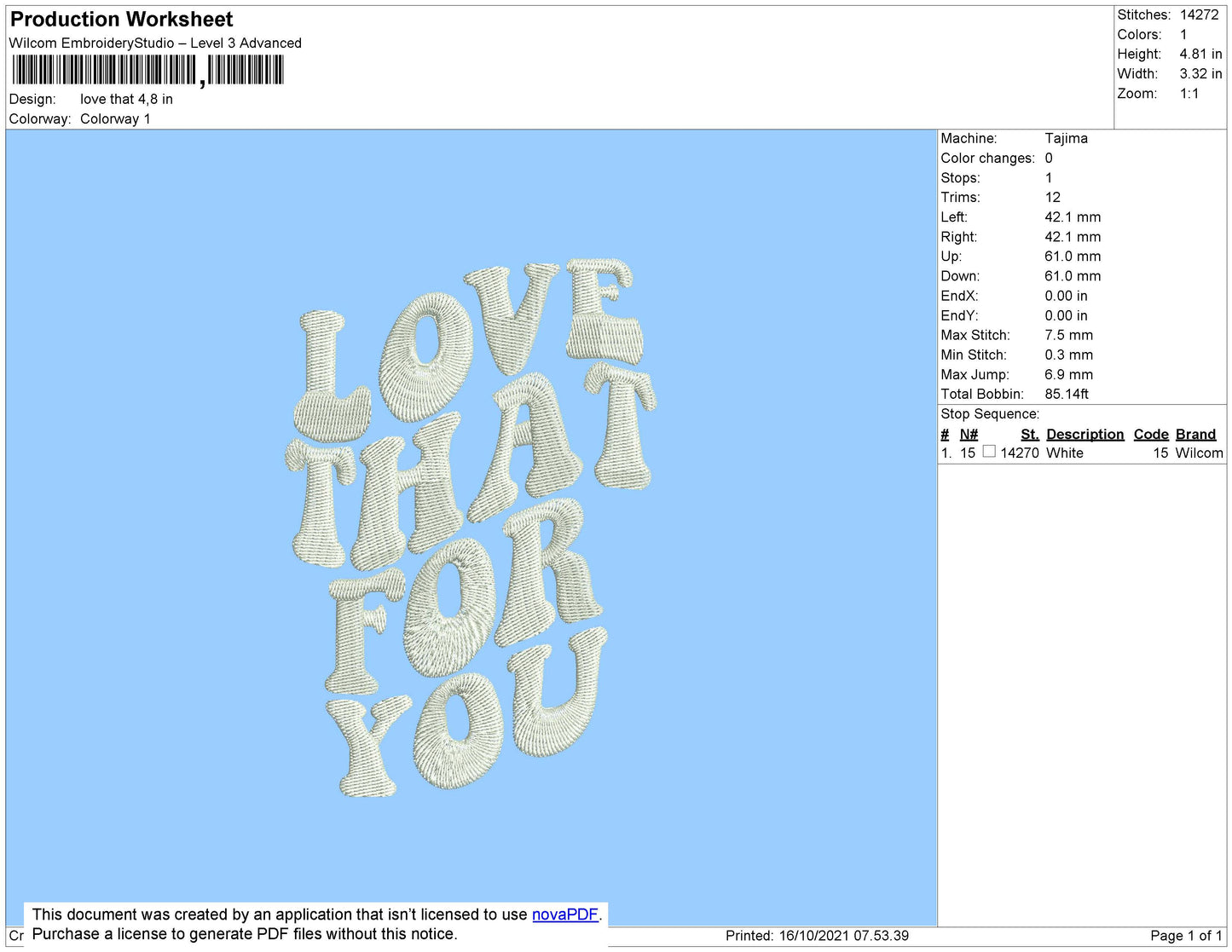
Task: Select brand 'Wilcom' in stop sequence row
Action: click(1199, 453)
